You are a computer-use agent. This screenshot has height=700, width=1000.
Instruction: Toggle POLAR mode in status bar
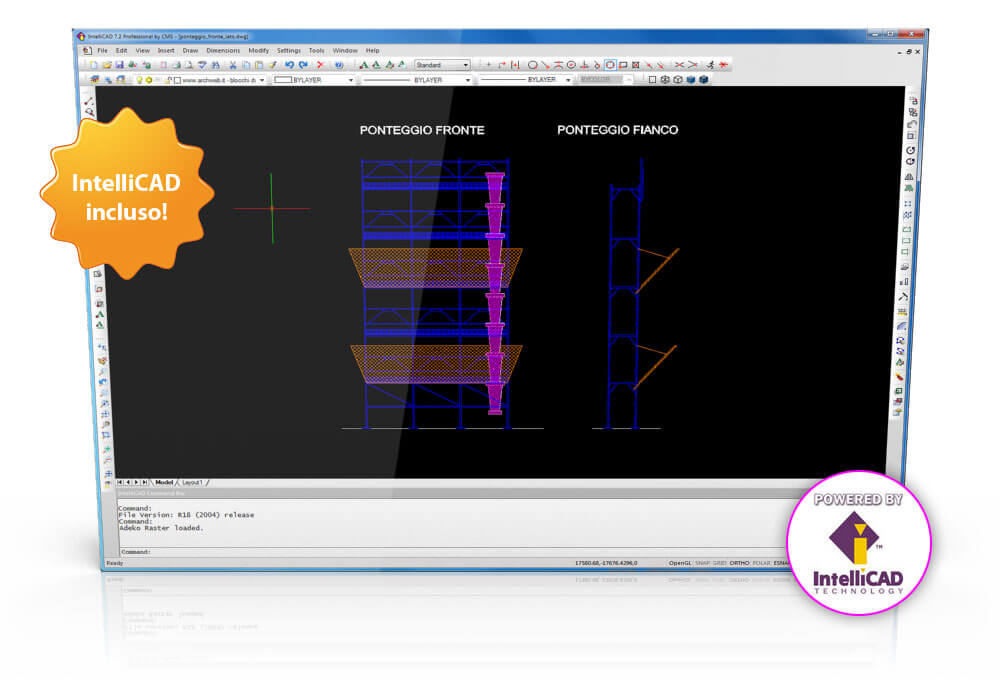pyautogui.click(x=761, y=563)
